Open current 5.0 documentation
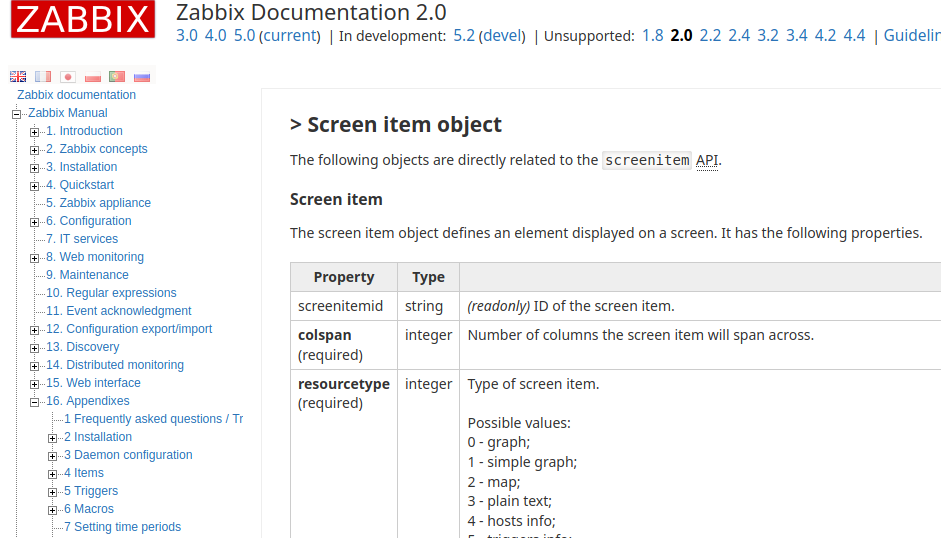941x538 pixels. tap(244, 35)
